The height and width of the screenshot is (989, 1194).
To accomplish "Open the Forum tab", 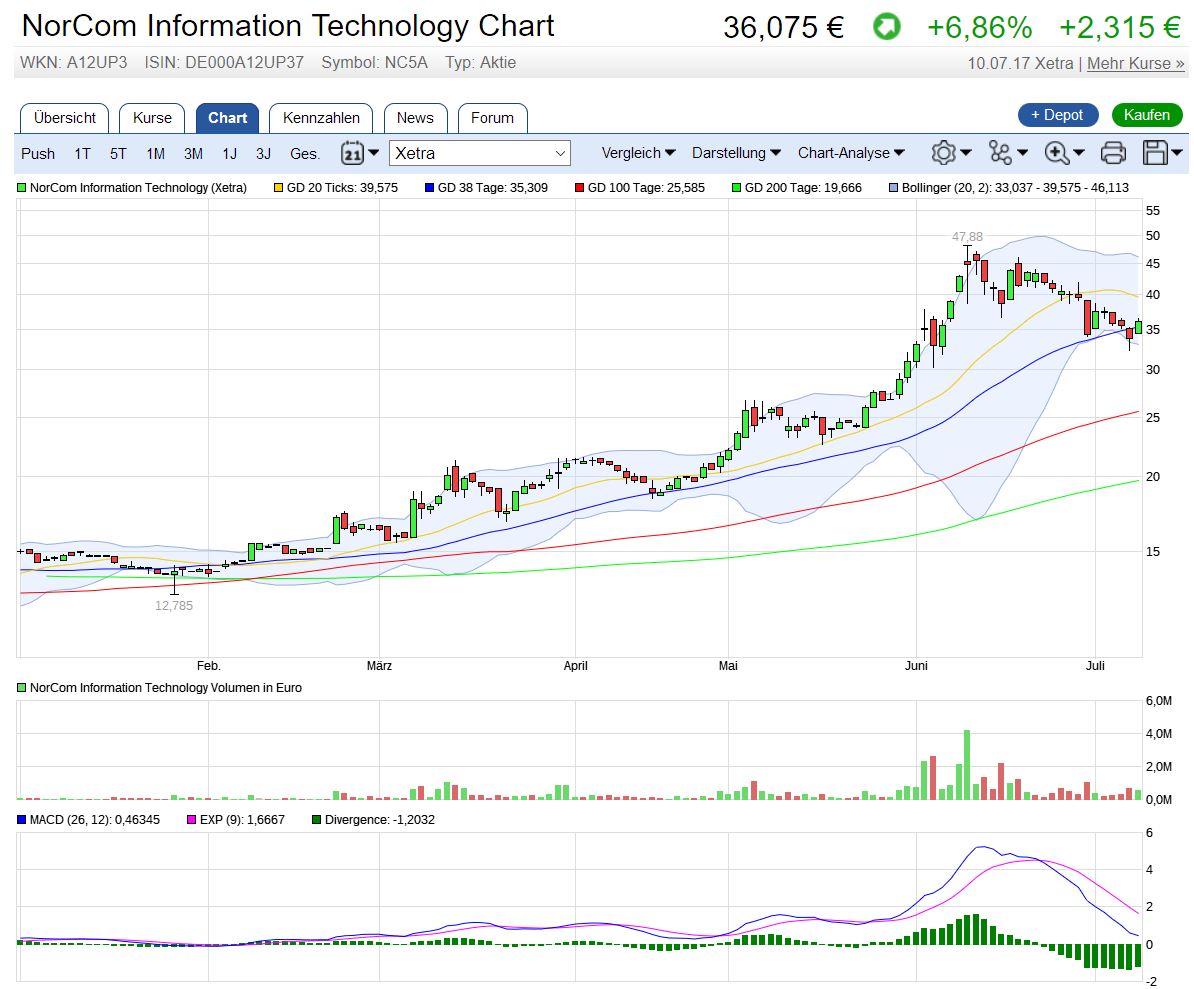I will point(493,118).
